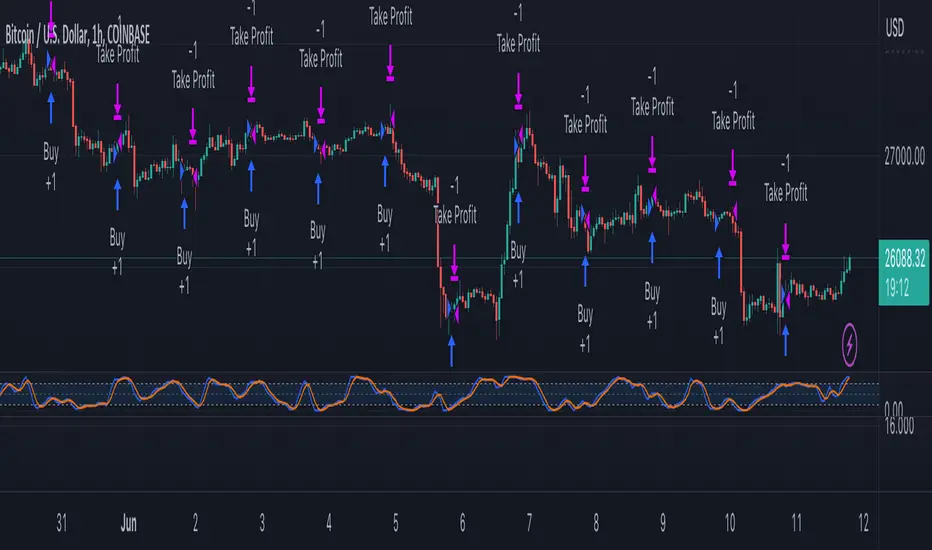Click the magenta Take Profit arrow near June 7 peak

[x=518, y=92]
